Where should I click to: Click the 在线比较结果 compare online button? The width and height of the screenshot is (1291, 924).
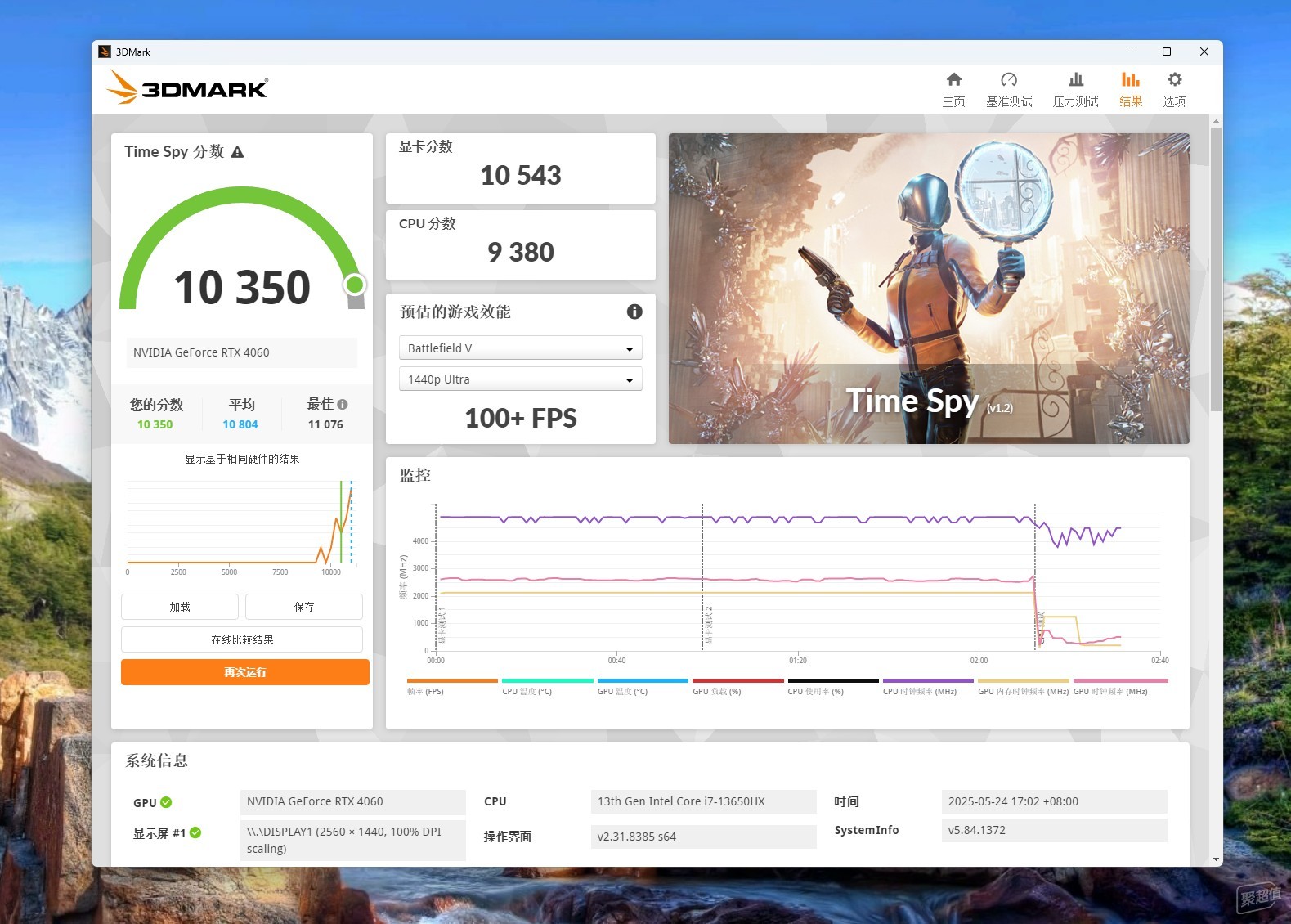pyautogui.click(x=242, y=639)
